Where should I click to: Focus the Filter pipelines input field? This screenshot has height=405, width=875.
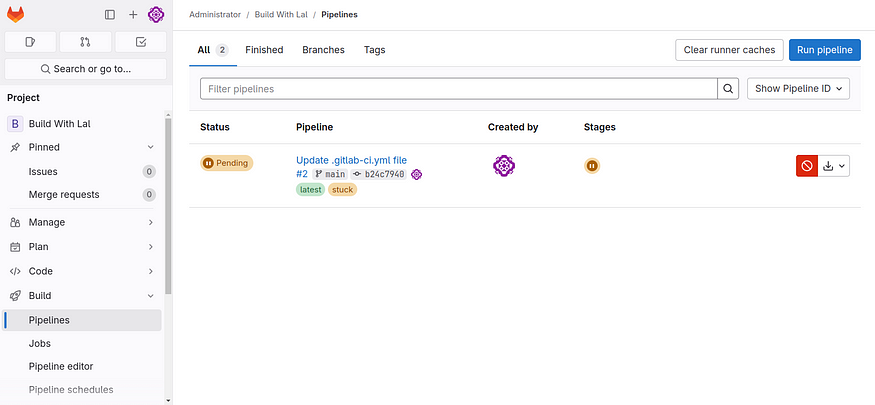459,89
